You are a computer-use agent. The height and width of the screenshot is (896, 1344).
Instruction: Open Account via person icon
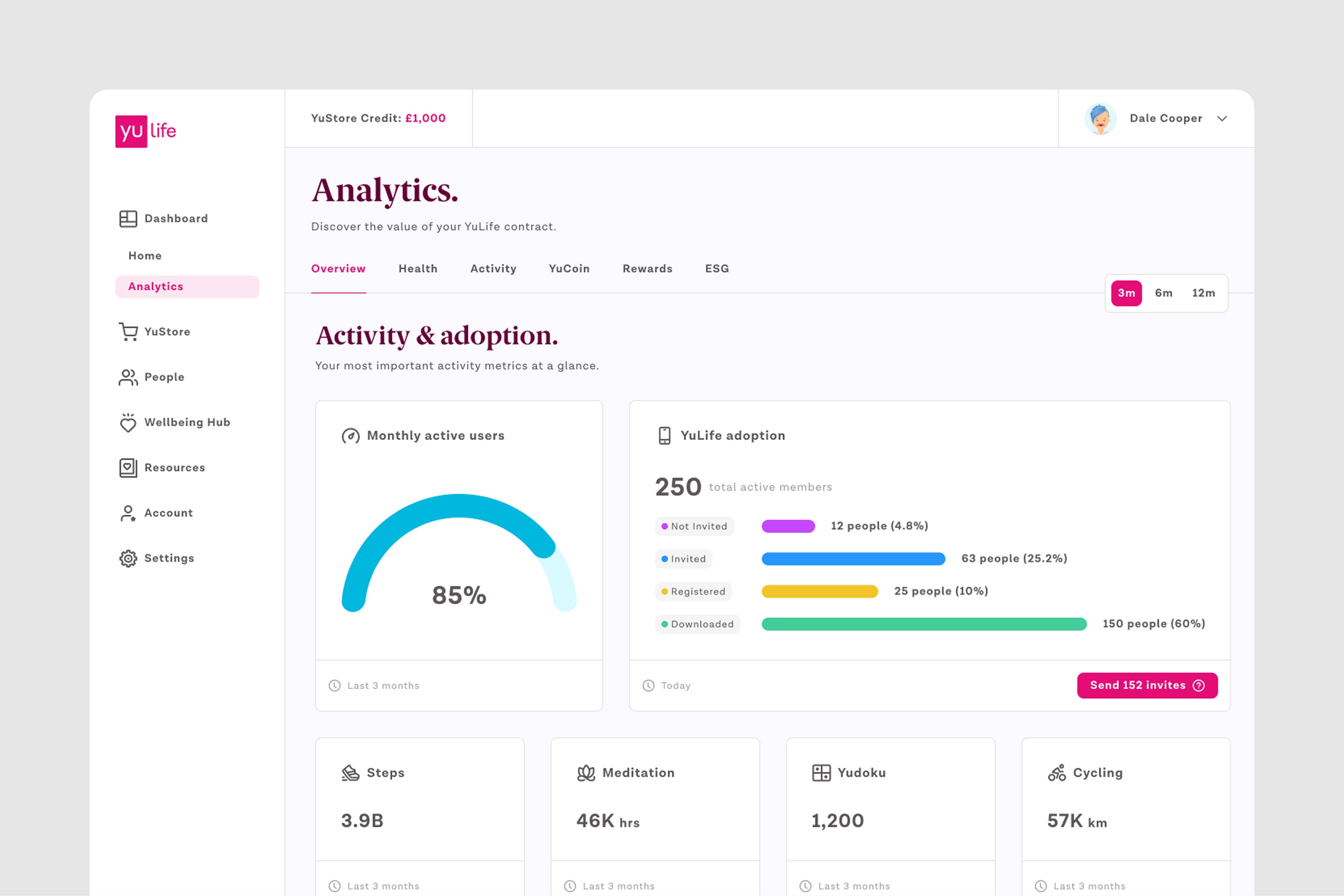(128, 513)
